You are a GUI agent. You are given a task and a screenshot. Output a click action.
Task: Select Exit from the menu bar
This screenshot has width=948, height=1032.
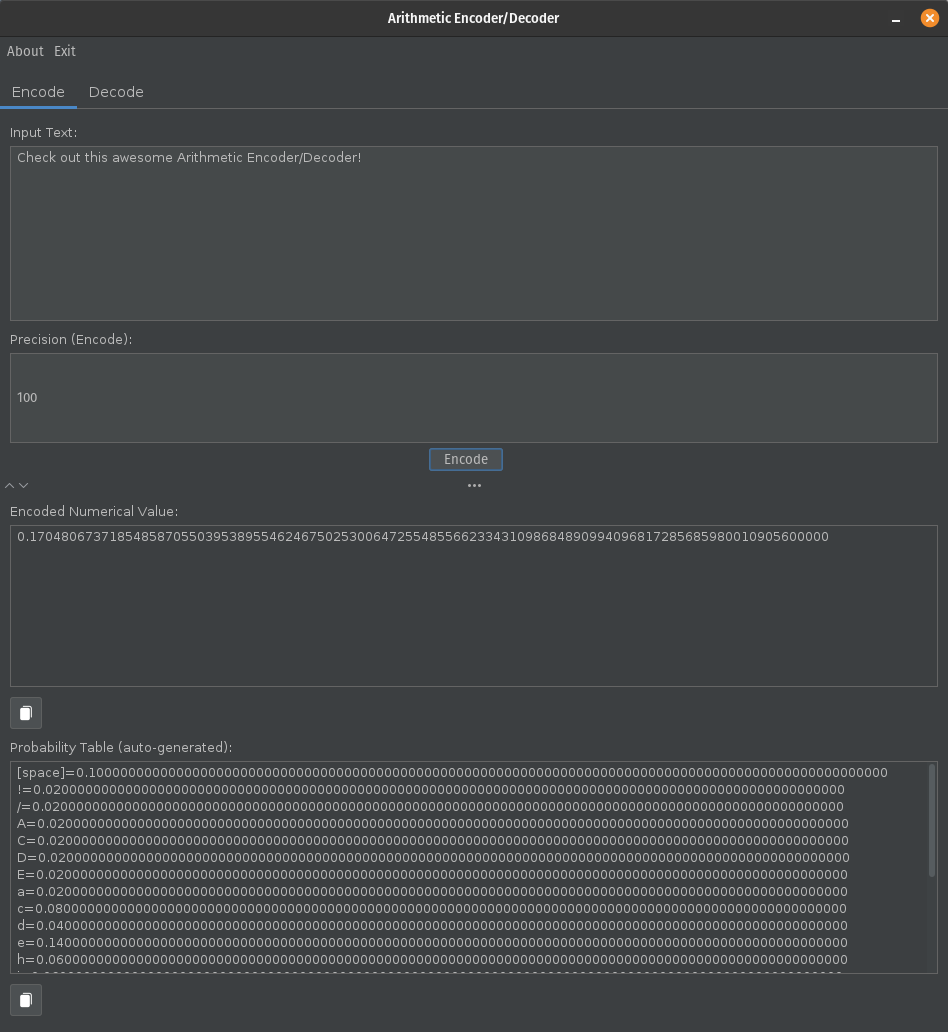[x=64, y=51]
